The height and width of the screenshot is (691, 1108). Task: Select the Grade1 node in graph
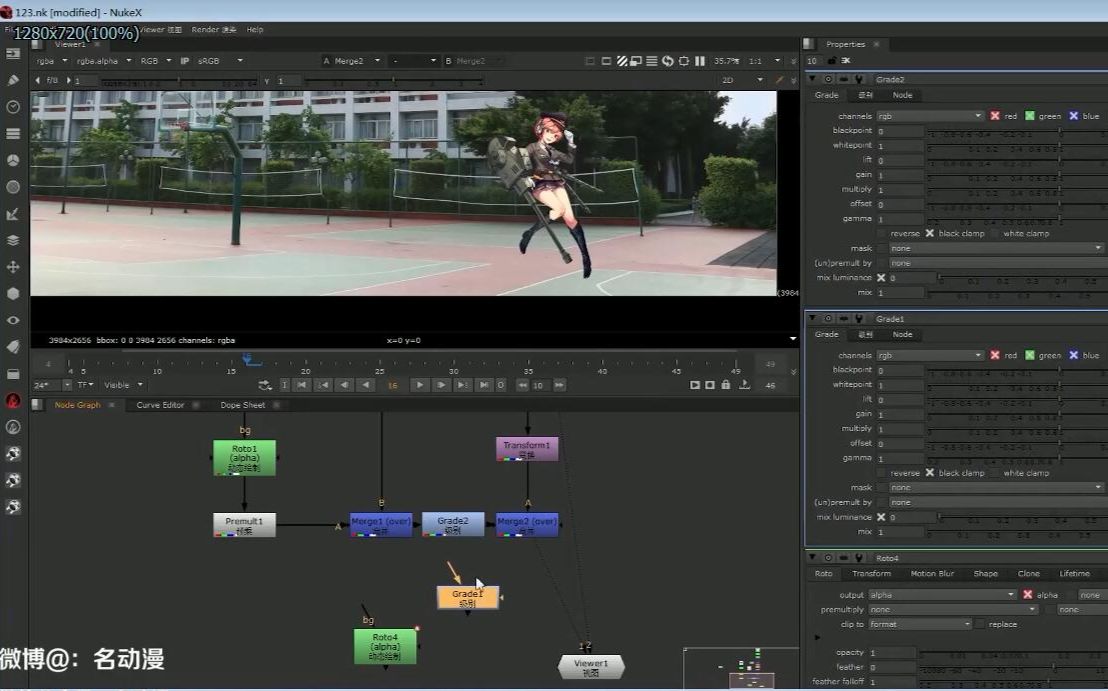point(467,598)
